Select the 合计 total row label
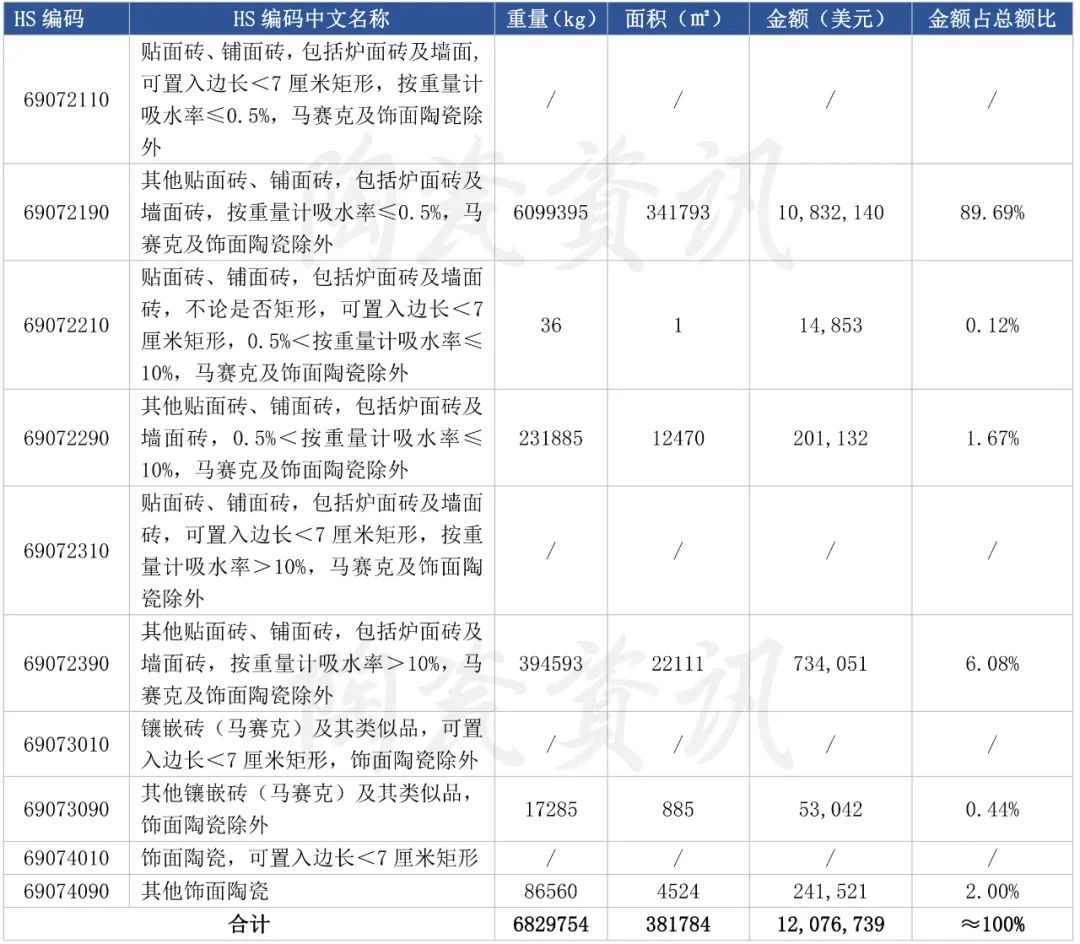Viewport: 1080px width, 944px height. [x=248, y=924]
